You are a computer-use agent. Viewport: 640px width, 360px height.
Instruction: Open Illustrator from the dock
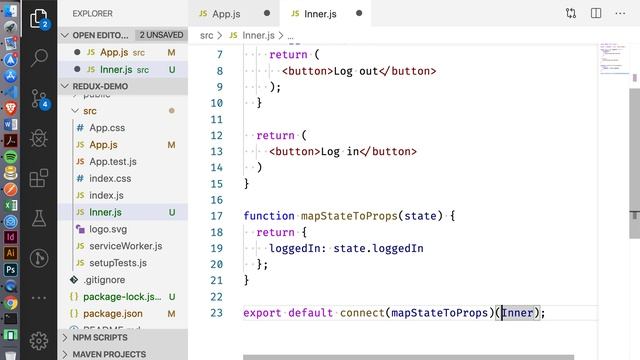tap(11, 253)
